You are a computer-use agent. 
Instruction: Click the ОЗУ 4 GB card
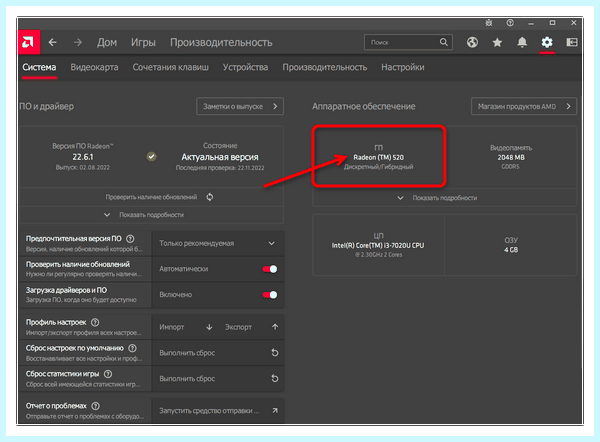pyautogui.click(x=511, y=245)
